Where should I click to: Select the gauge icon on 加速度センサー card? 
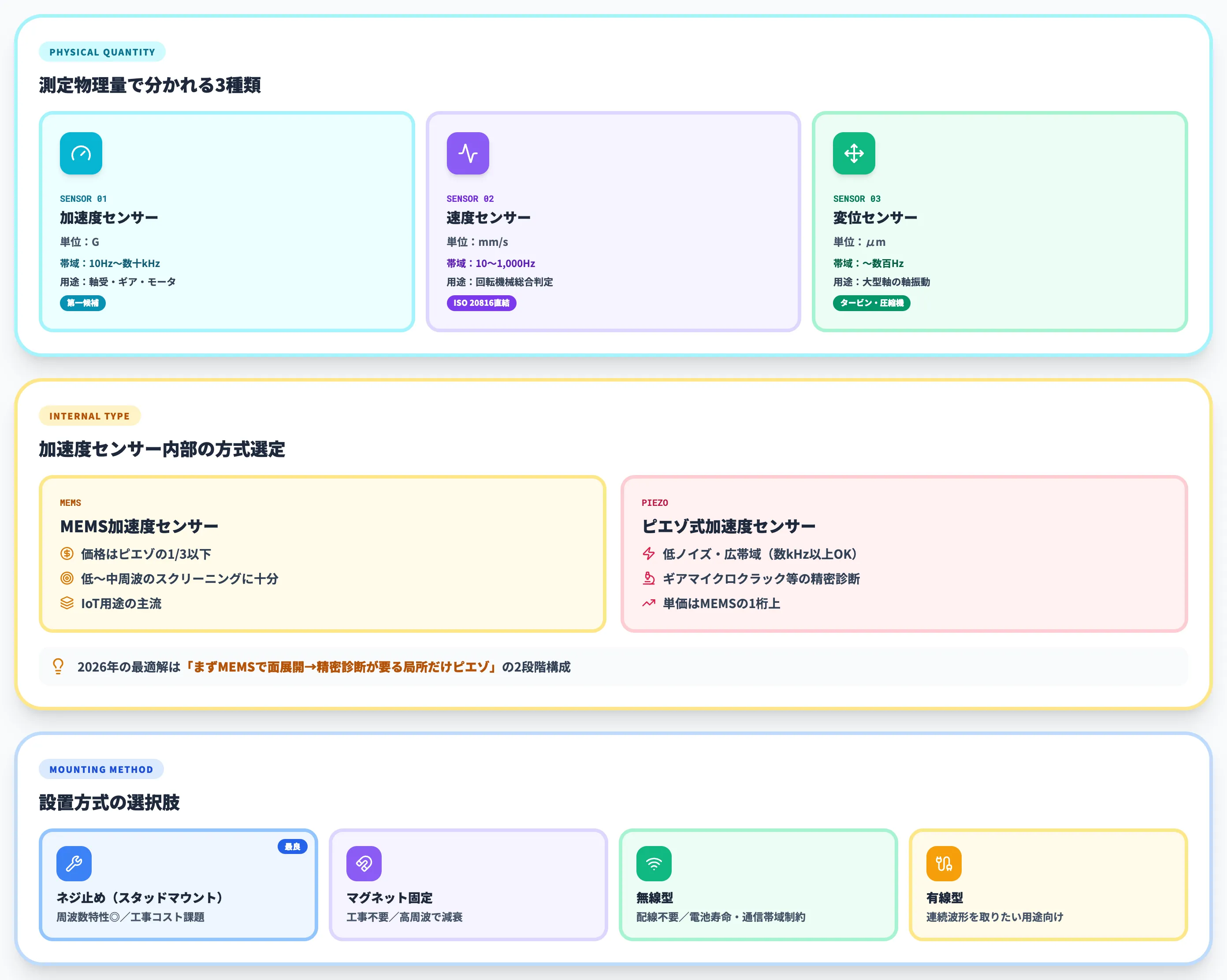tap(81, 153)
